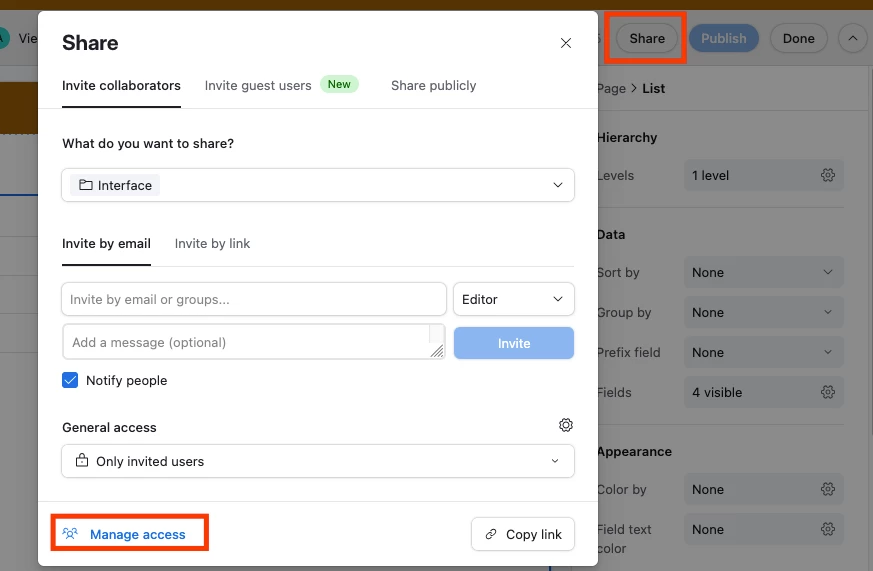Open General access settings gear
This screenshot has width=873, height=571.
click(566, 425)
